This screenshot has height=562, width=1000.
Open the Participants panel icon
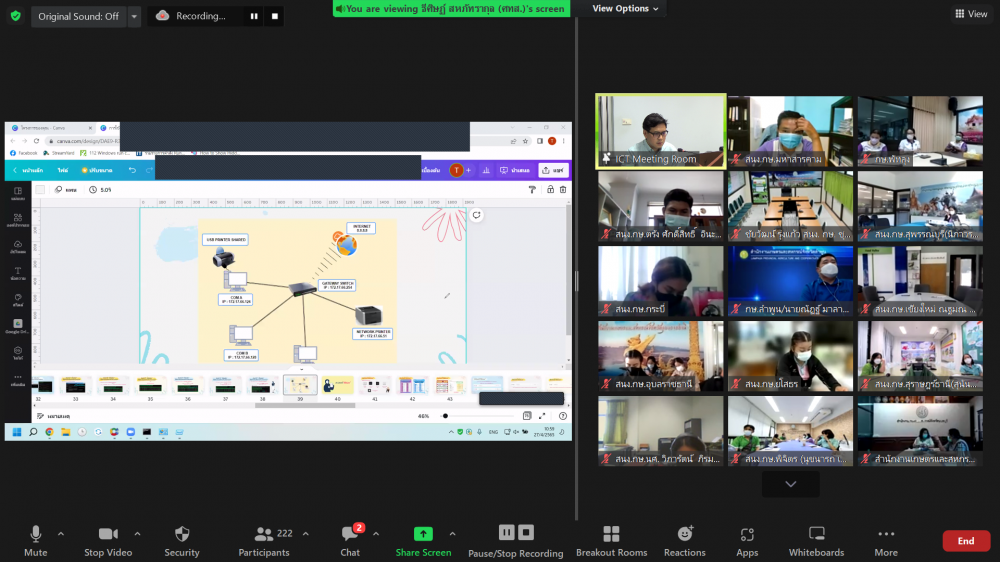pos(264,535)
